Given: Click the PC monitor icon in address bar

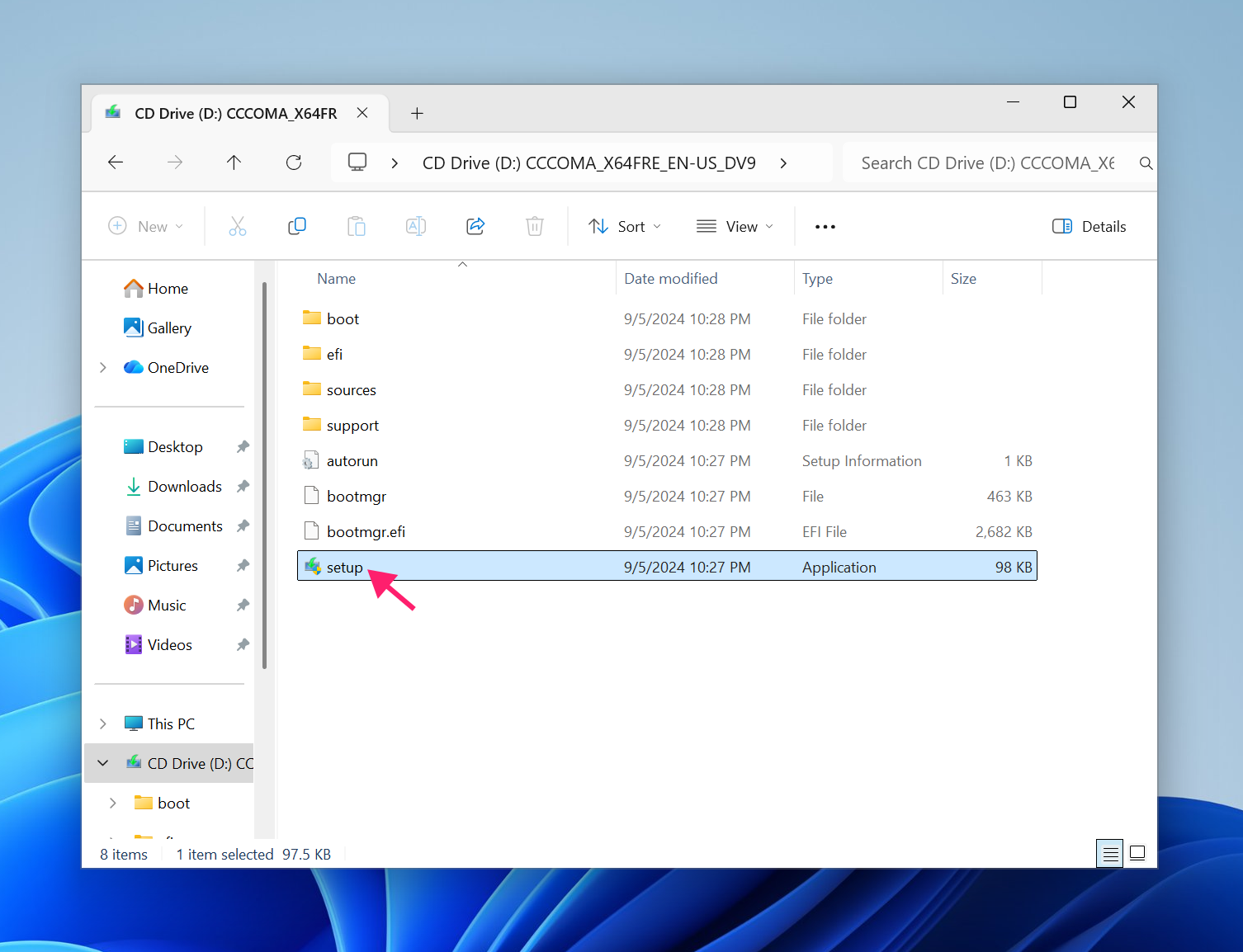Looking at the screenshot, I should [x=357, y=163].
